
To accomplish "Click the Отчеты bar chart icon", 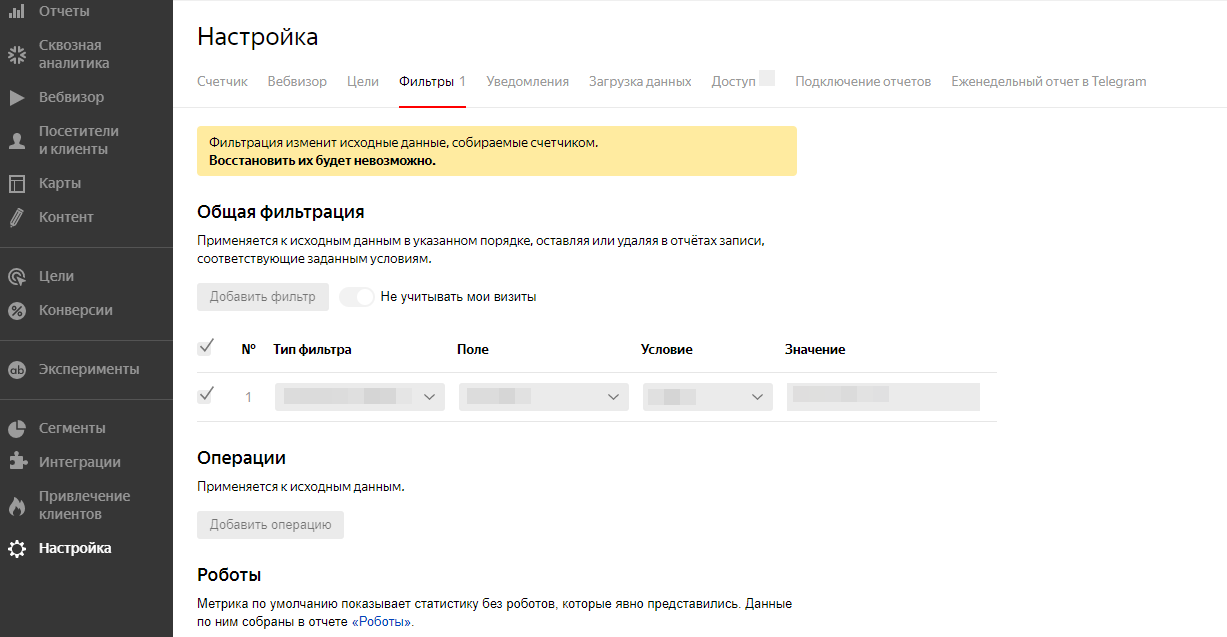I will (x=17, y=12).
